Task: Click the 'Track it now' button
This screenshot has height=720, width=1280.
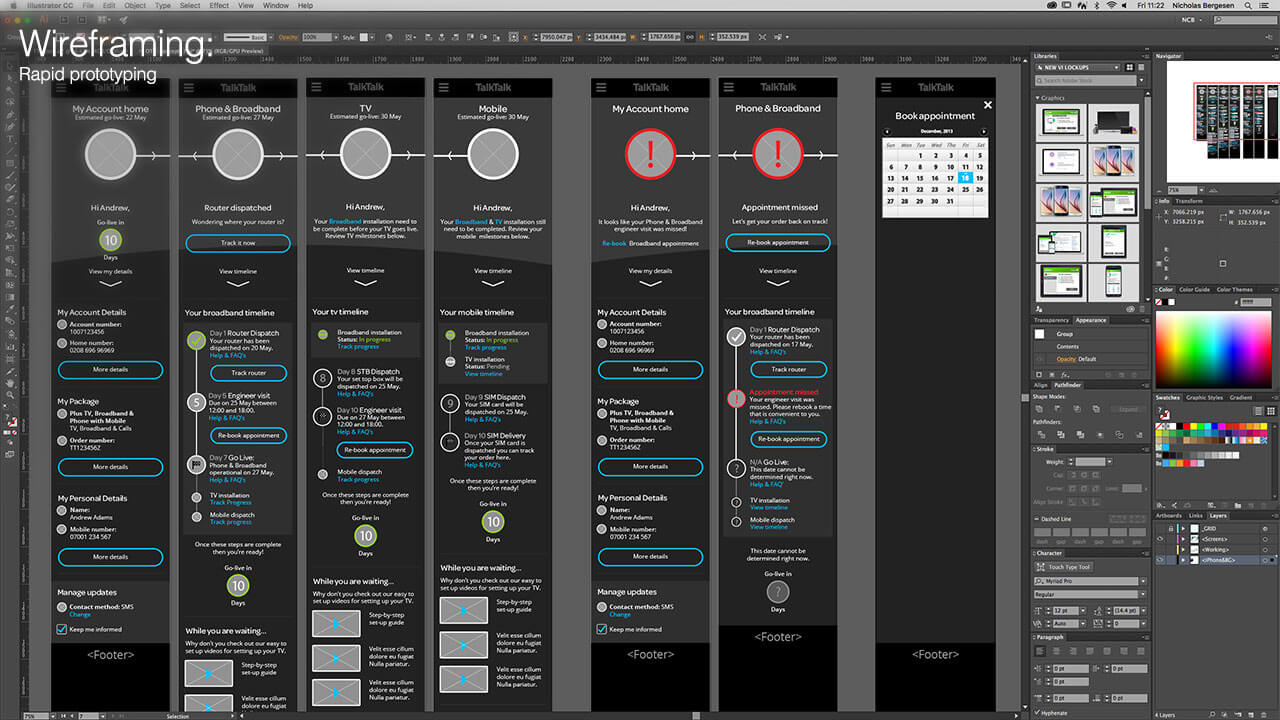Action: [238, 243]
